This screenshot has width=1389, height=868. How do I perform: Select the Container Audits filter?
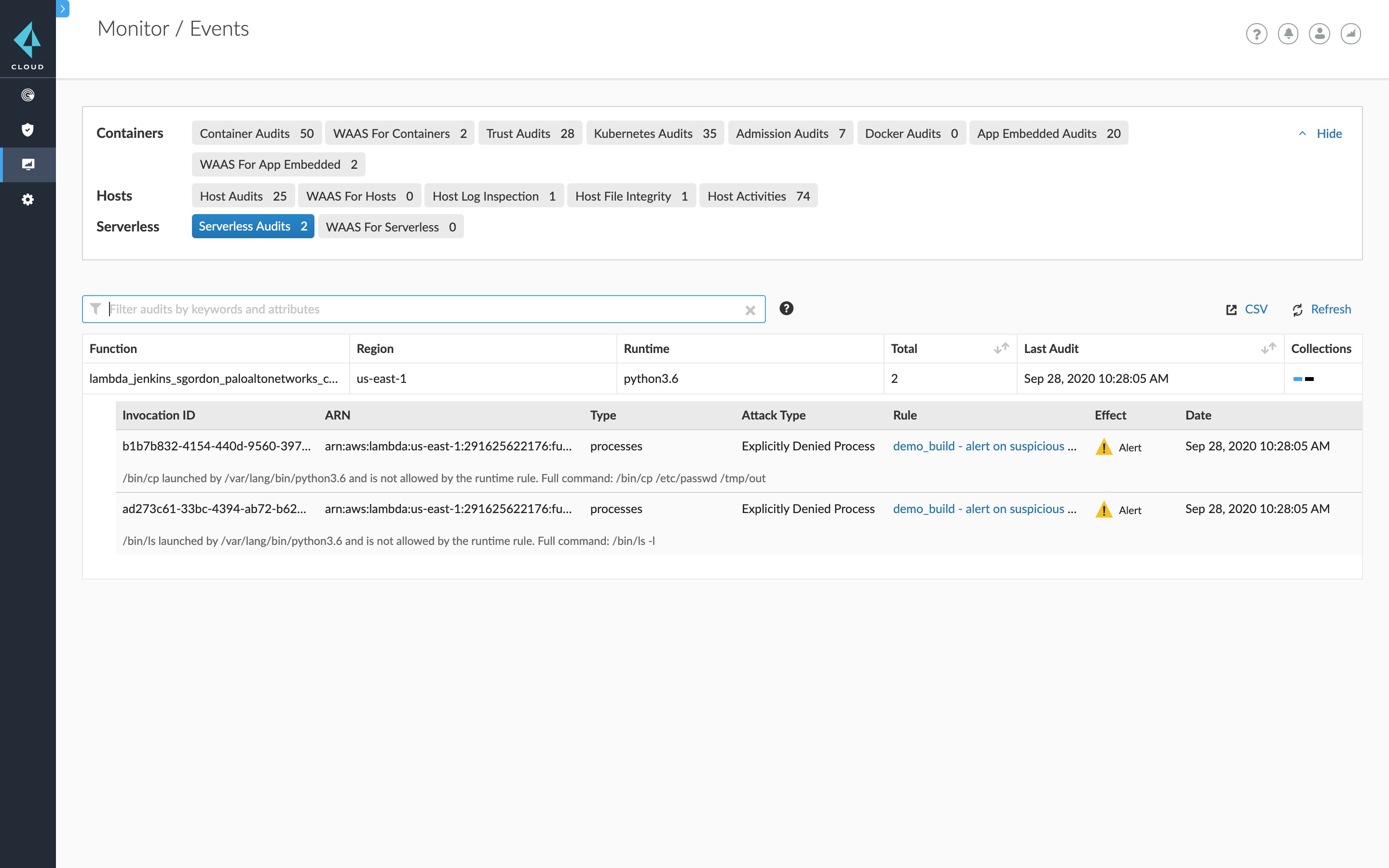tap(257, 133)
